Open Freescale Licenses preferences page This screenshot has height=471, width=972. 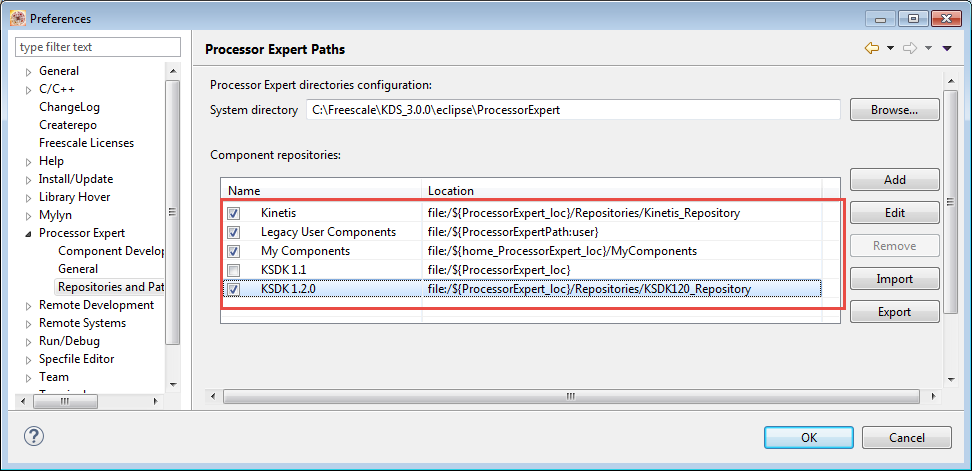pyautogui.click(x=86, y=143)
